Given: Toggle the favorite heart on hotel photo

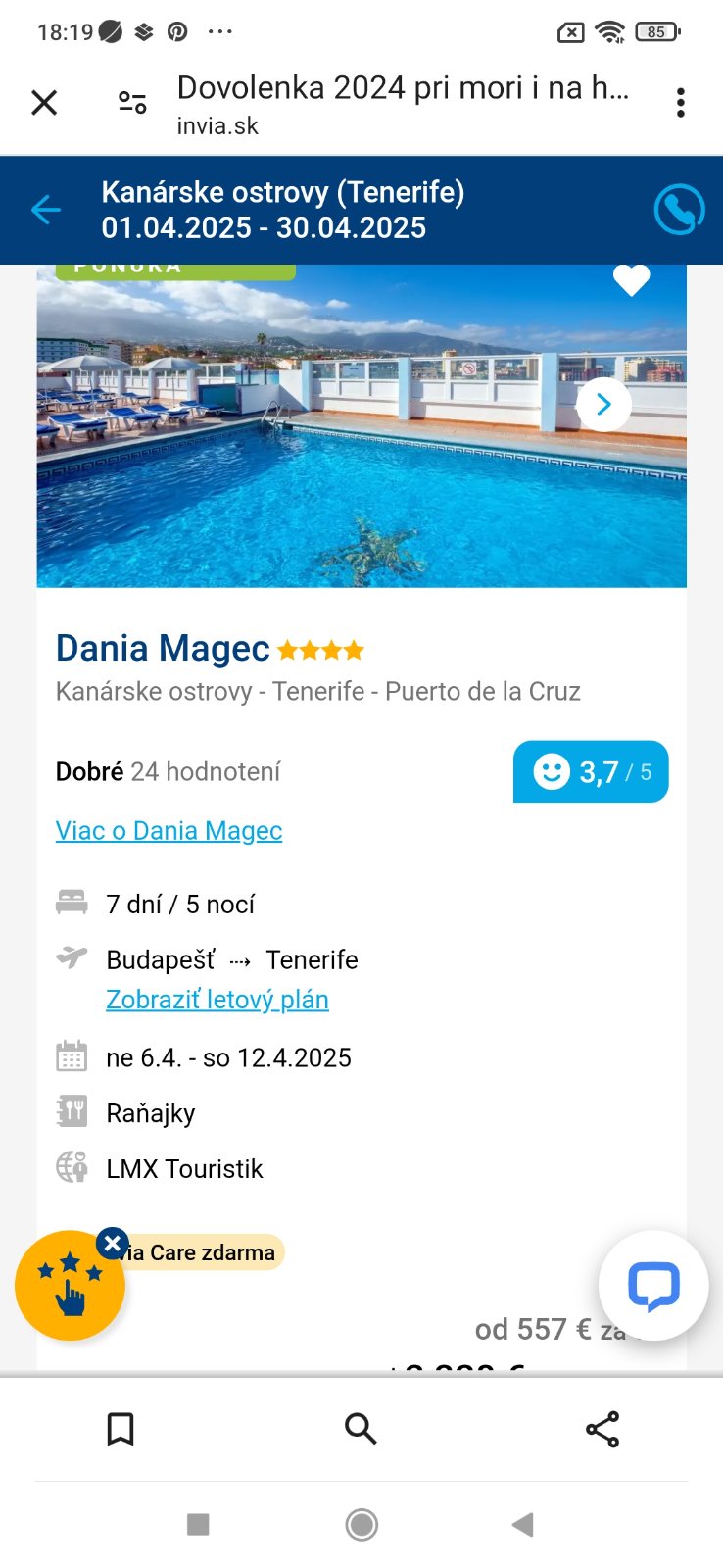Looking at the screenshot, I should pyautogui.click(x=631, y=280).
